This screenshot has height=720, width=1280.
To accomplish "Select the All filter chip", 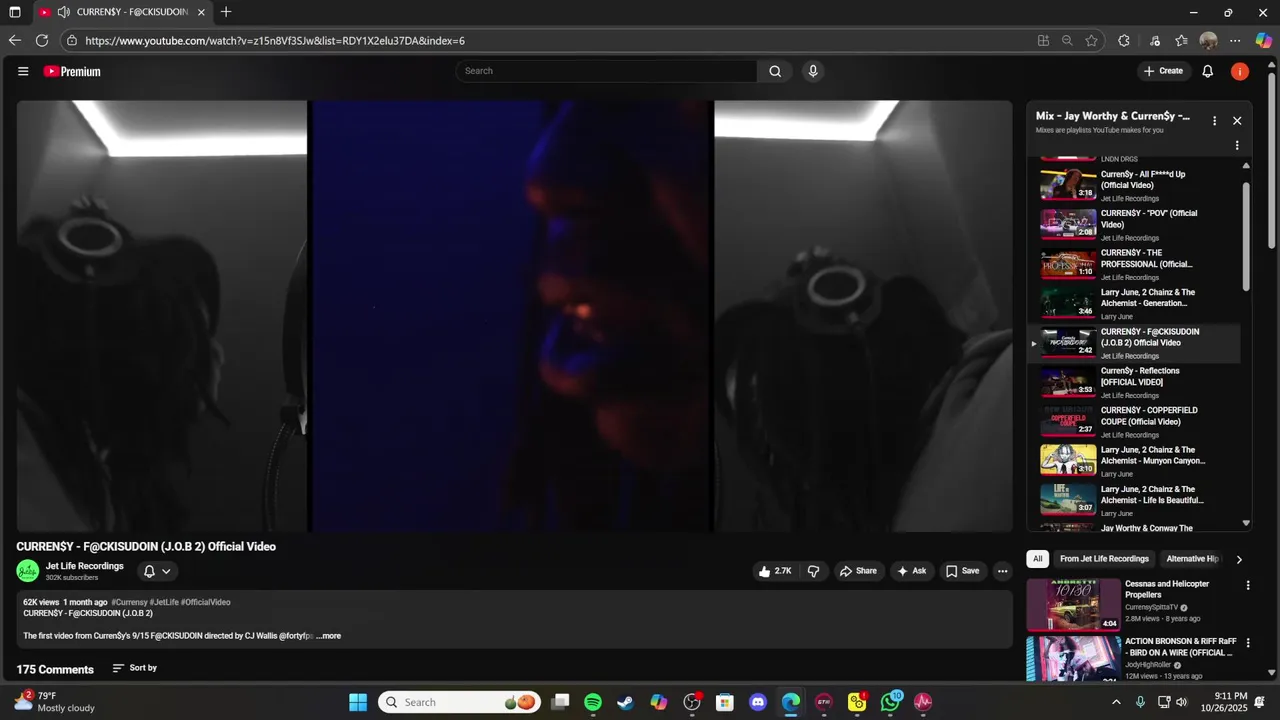I will pyautogui.click(x=1038, y=559).
